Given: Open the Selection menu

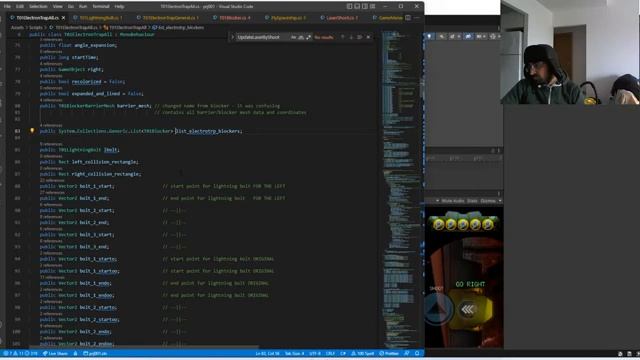Looking at the screenshot, I should click(38, 7).
